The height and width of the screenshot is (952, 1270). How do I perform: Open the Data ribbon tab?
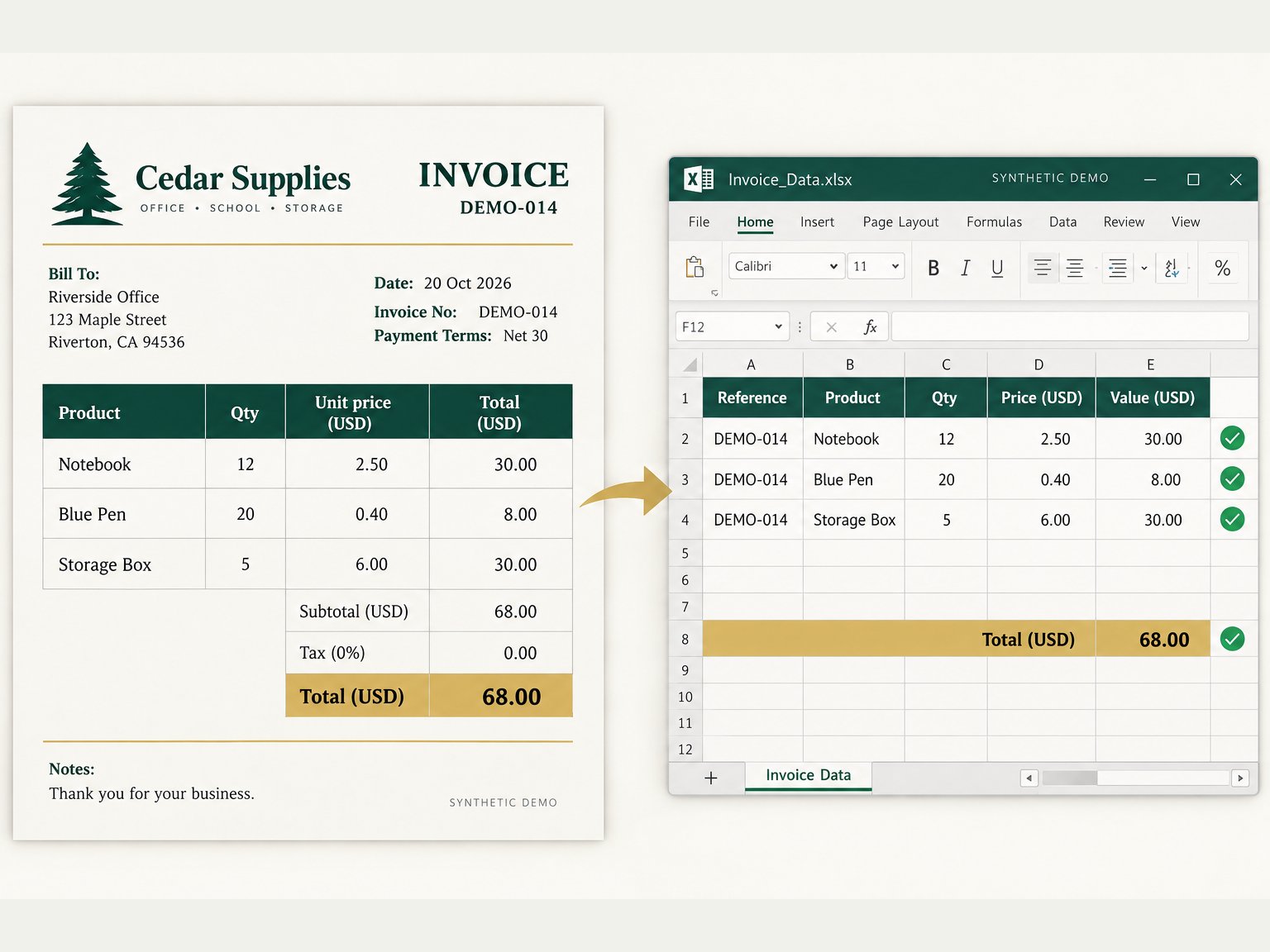click(1062, 221)
